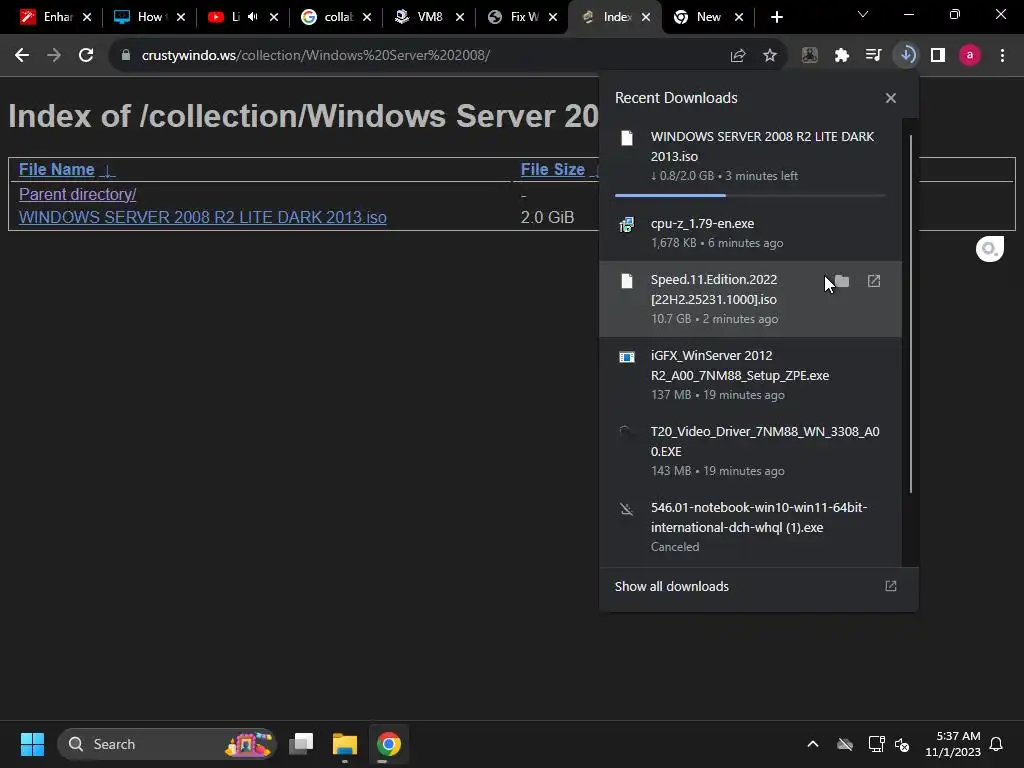Open the Windows Start menu
Image resolution: width=1024 pixels, height=768 pixels.
point(32,744)
